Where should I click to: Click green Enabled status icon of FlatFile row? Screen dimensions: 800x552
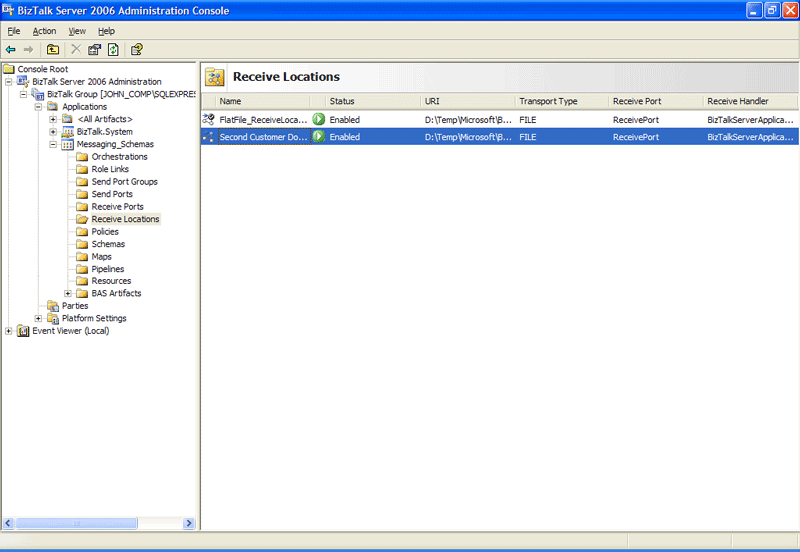tap(319, 119)
